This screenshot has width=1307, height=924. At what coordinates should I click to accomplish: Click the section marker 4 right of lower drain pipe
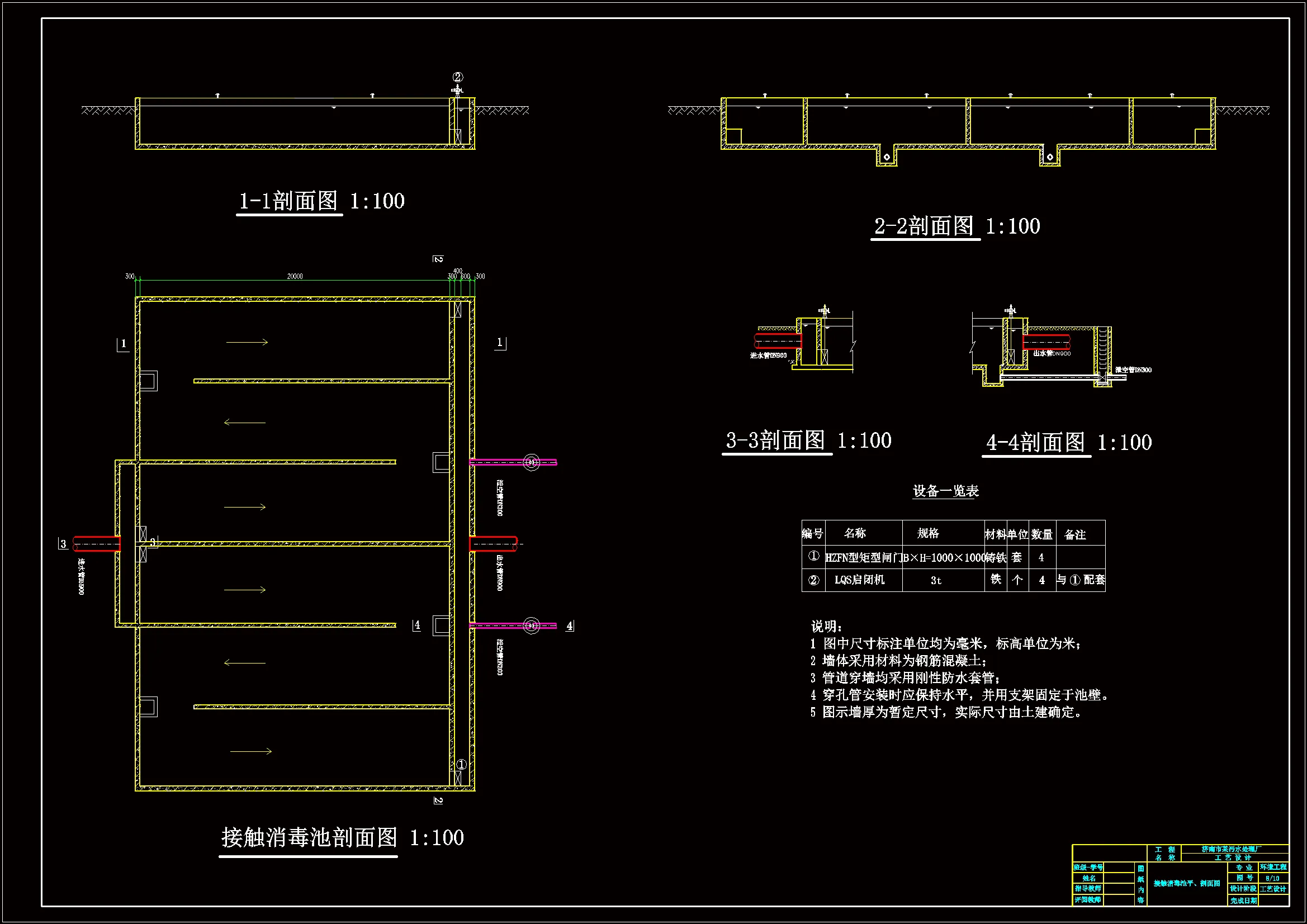coord(570,626)
